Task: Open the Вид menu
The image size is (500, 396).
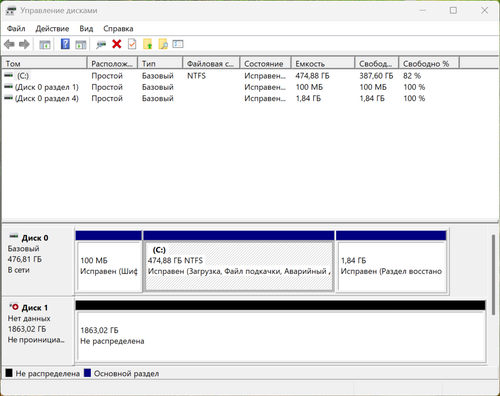Action: [x=86, y=29]
